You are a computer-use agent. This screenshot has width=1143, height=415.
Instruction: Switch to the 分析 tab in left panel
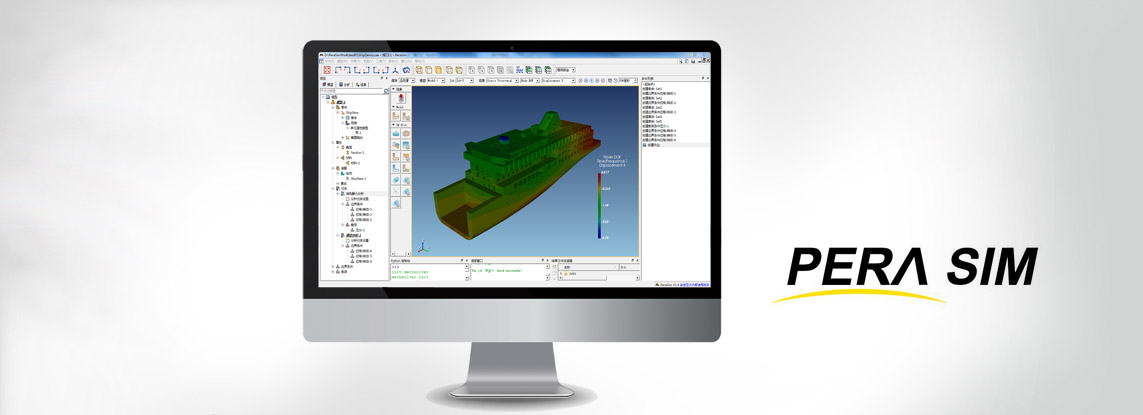coord(344,85)
